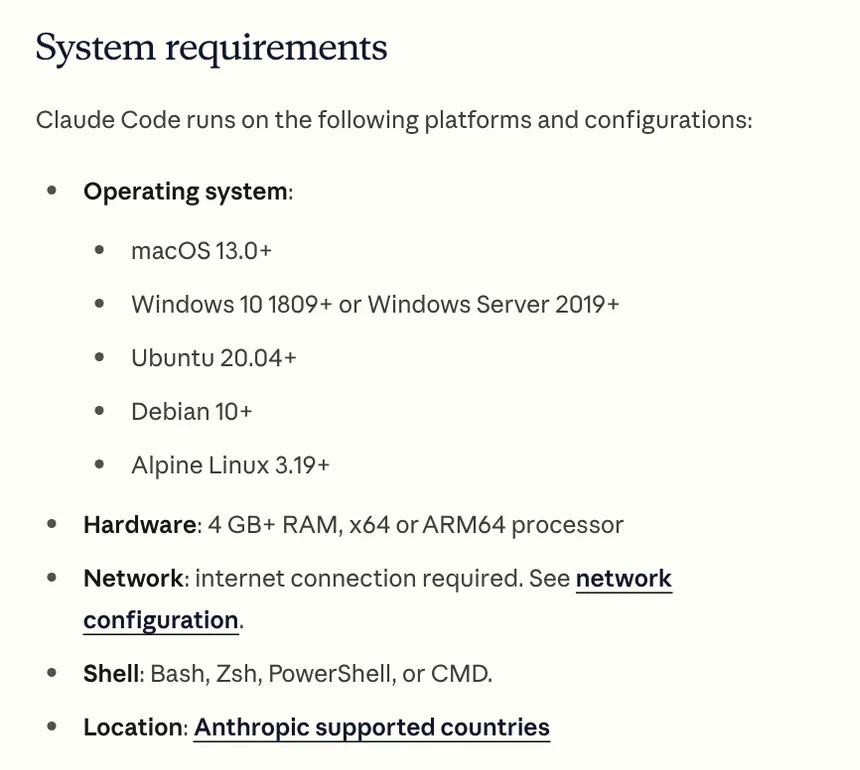Screen dimensions: 860x770
Task: Click the Alpine Linux 3.19+ item
Action: coord(230,465)
